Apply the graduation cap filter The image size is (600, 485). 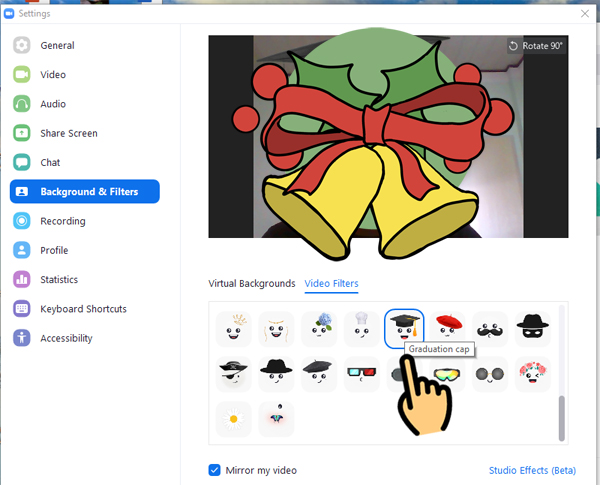404,326
